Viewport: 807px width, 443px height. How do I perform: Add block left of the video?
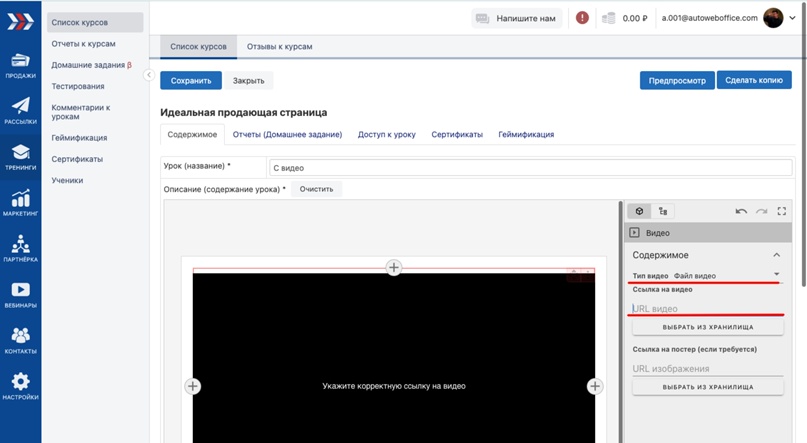[x=192, y=386]
